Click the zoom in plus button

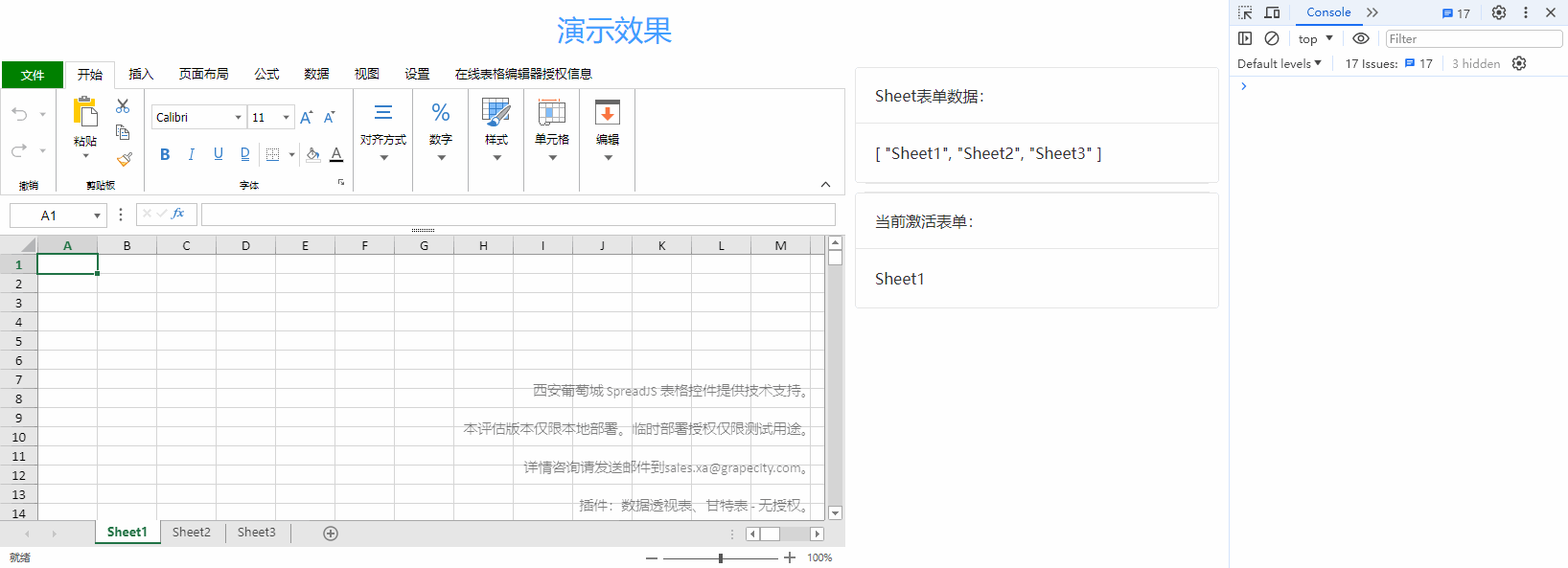tap(790, 557)
